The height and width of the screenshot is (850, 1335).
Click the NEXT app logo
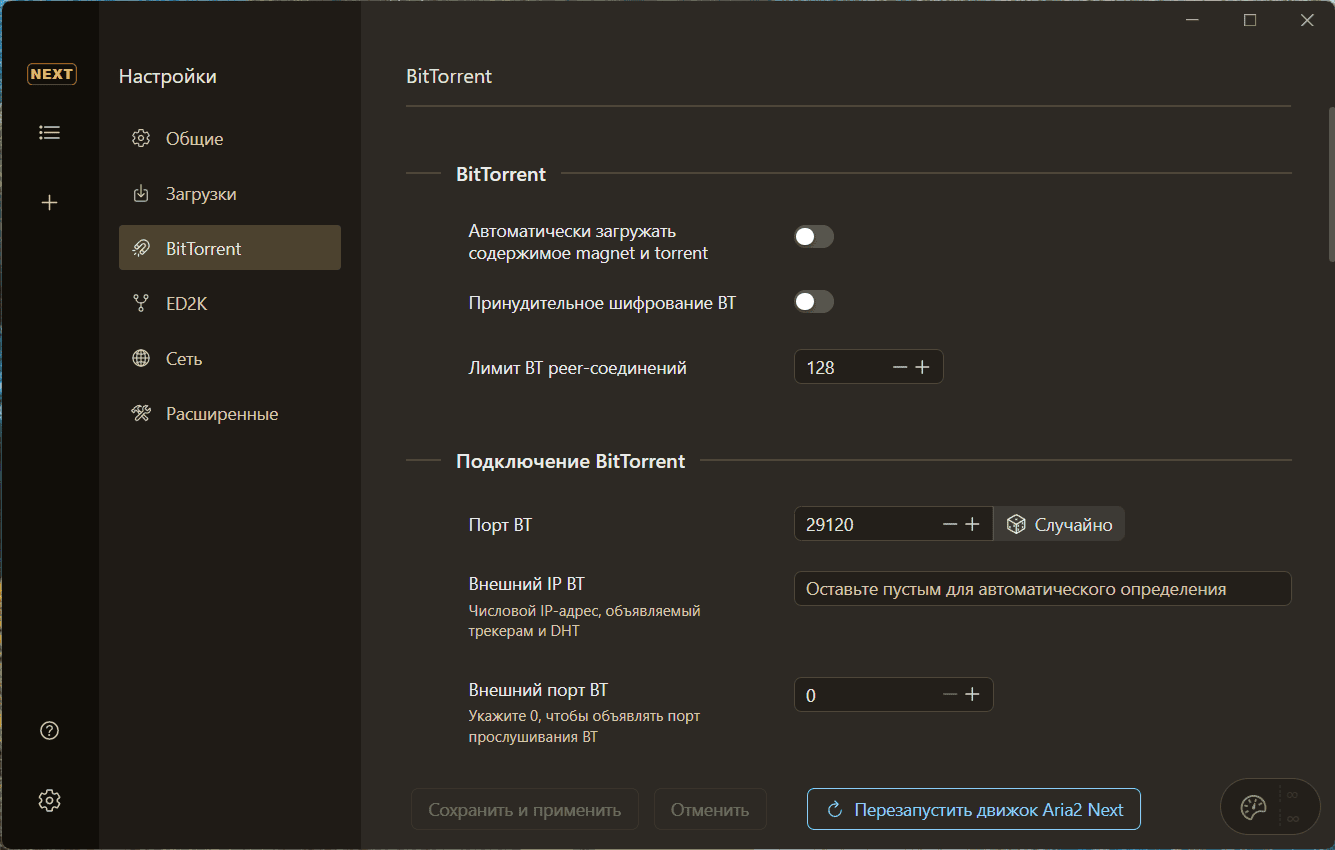click(51, 74)
